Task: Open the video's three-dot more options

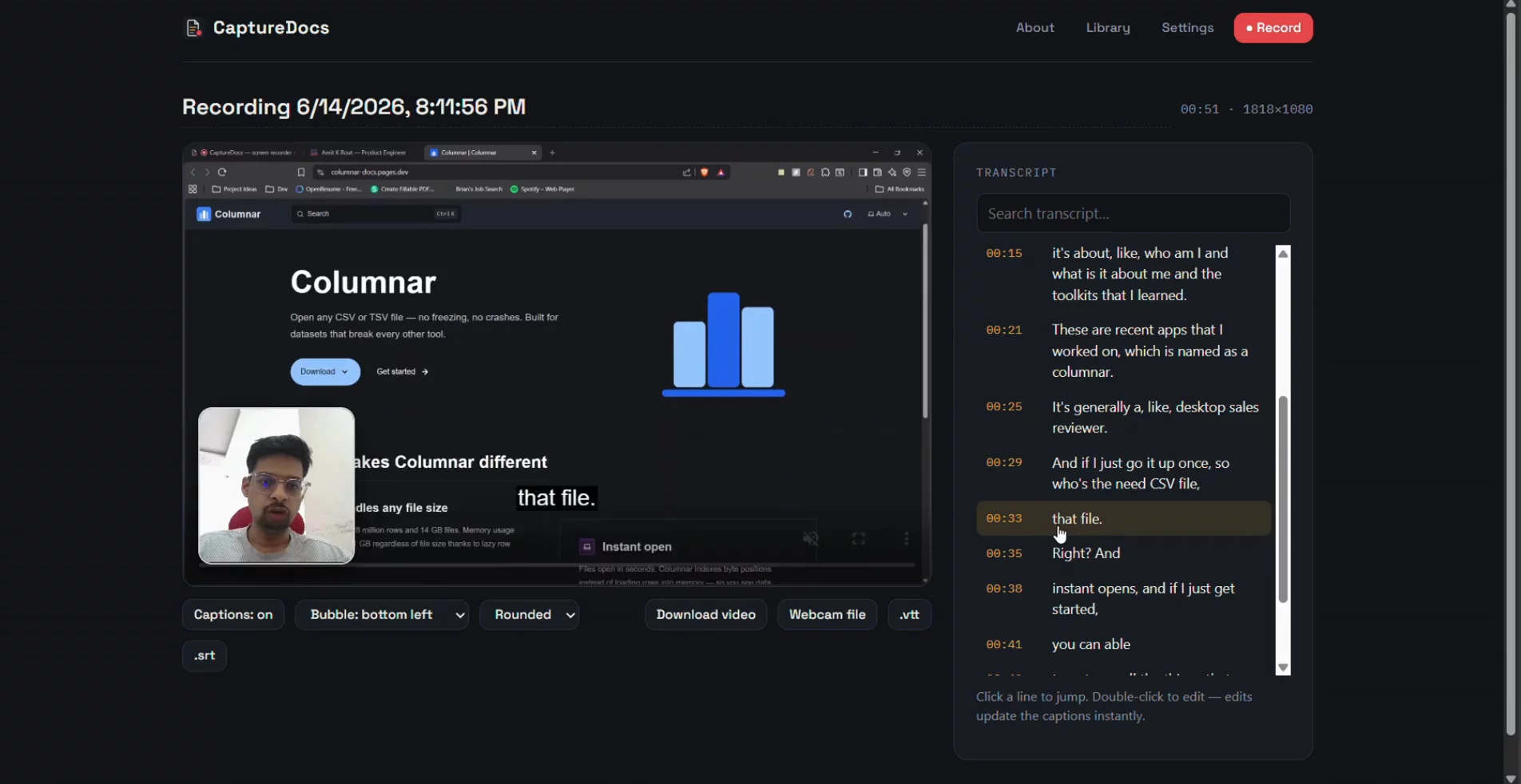Action: tap(906, 539)
